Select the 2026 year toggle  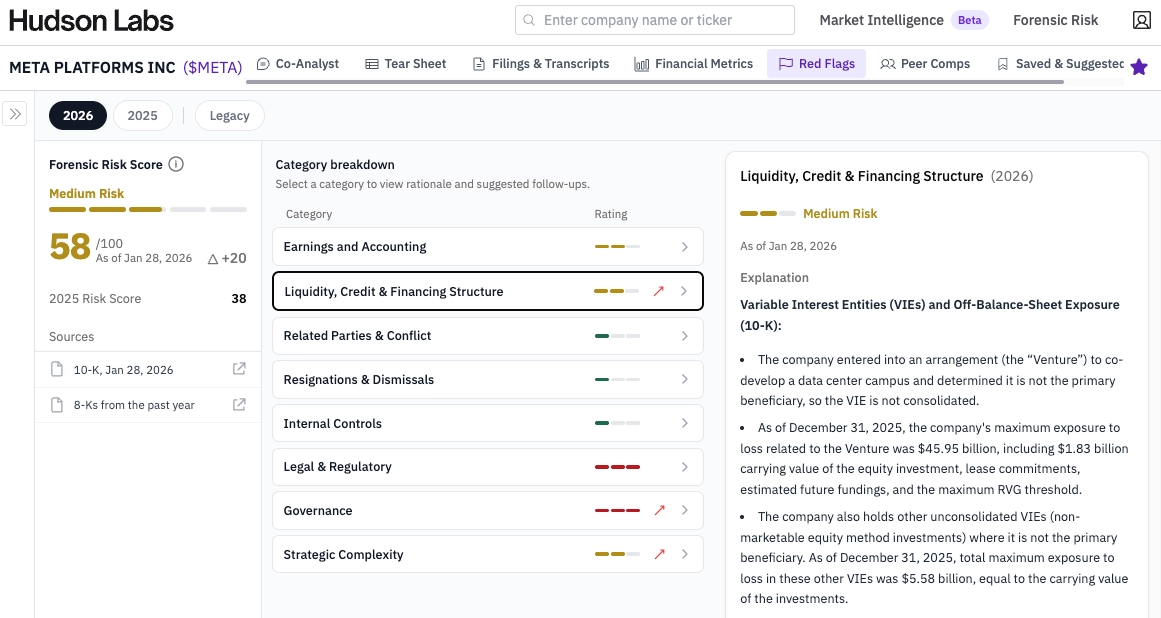[x=78, y=115]
